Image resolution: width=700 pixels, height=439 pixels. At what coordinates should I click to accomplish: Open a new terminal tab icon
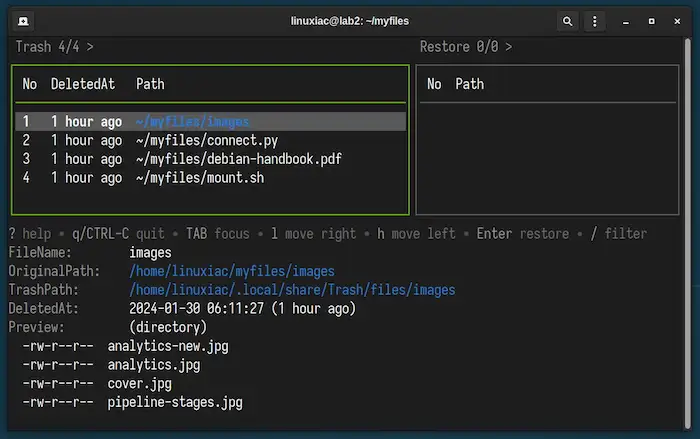(x=23, y=20)
